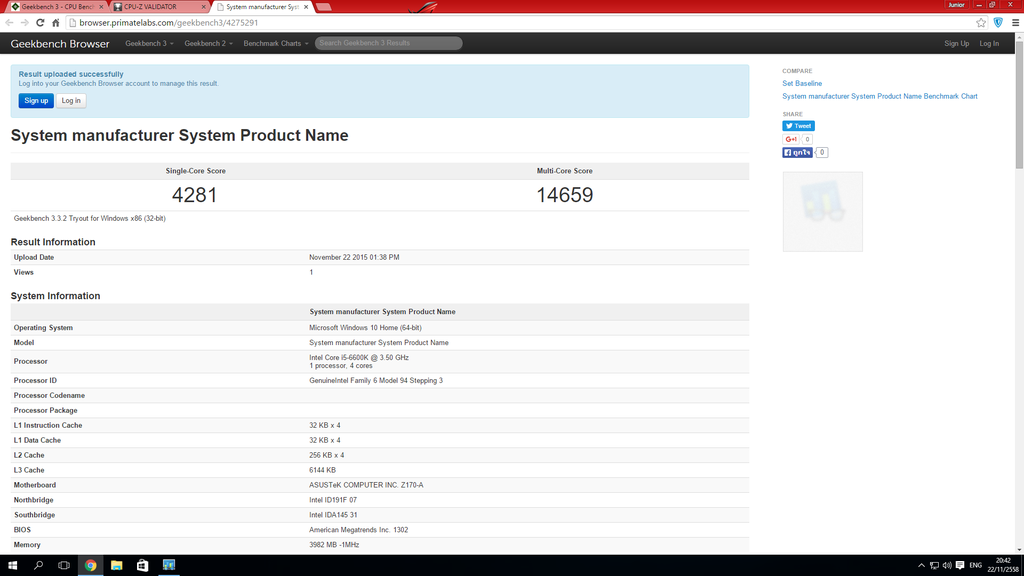The height and width of the screenshot is (576, 1024).
Task: Open the Action Center notifications icon
Action: pyautogui.click(x=960, y=566)
